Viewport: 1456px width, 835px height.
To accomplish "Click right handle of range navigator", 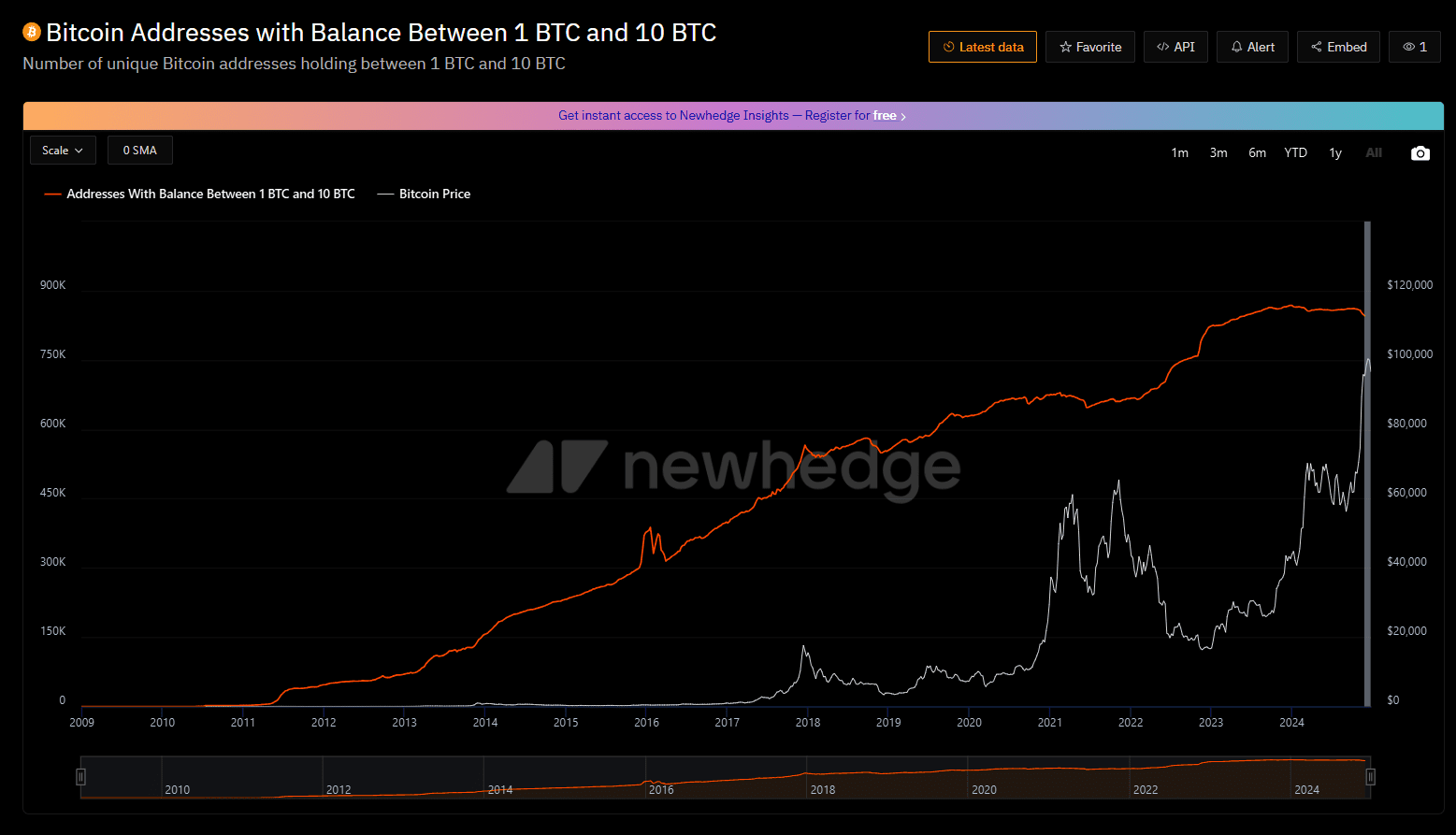I will tap(1370, 777).
